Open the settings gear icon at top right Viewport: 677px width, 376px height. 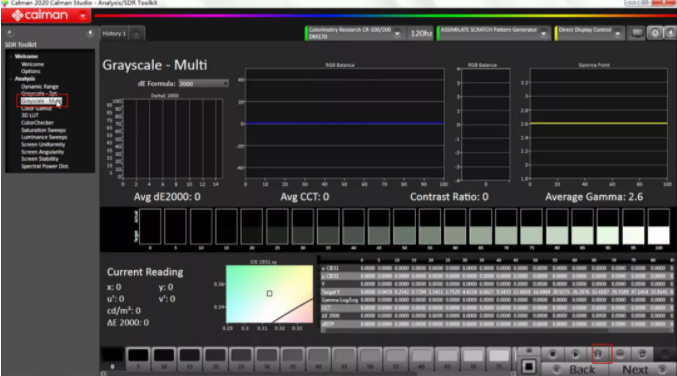click(655, 33)
